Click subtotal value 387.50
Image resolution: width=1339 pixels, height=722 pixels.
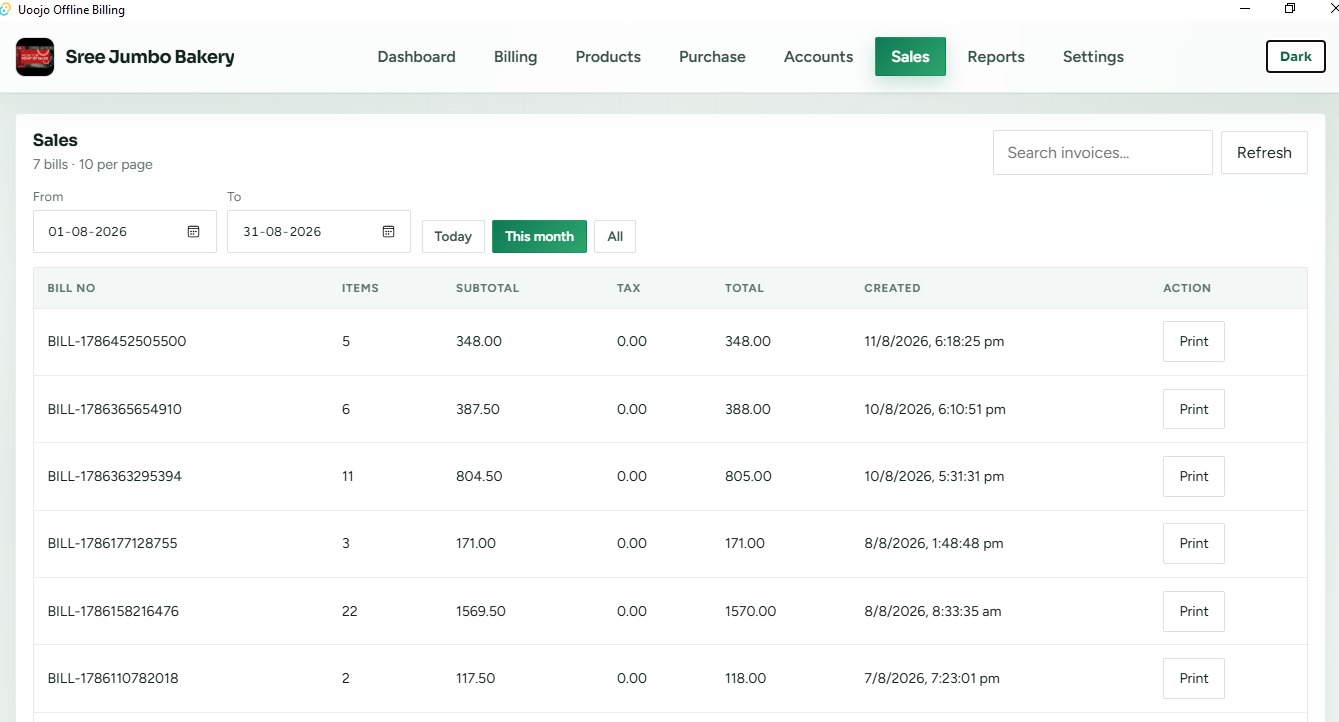tap(478, 409)
